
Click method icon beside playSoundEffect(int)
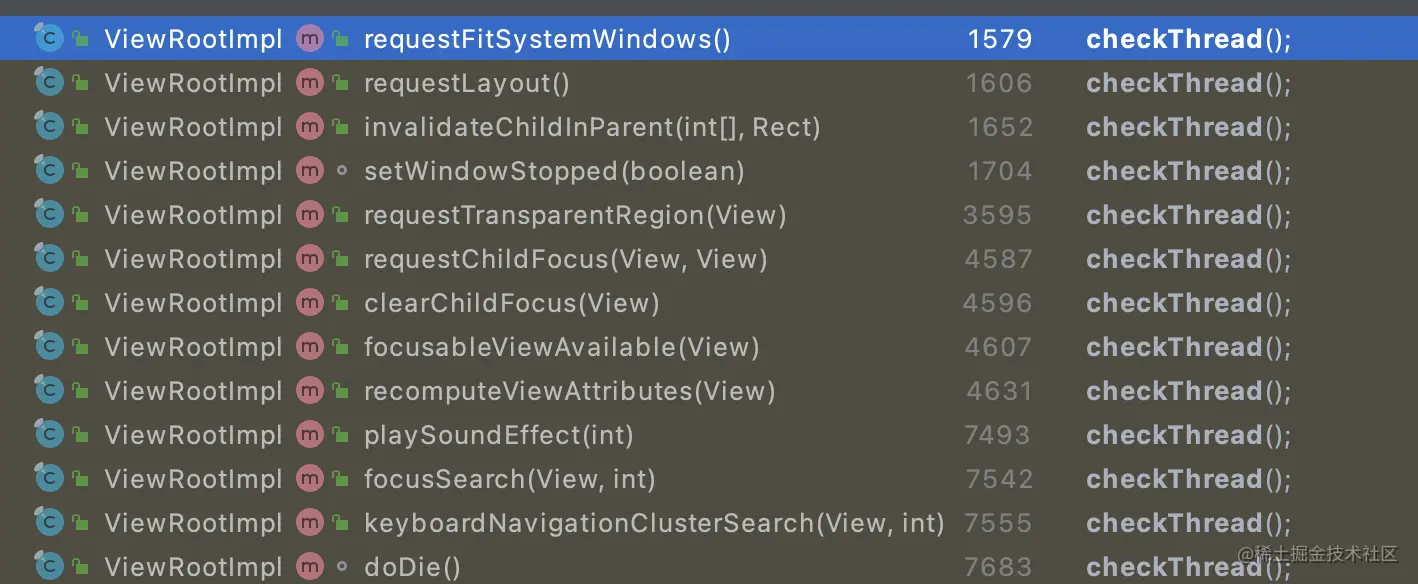click(310, 435)
